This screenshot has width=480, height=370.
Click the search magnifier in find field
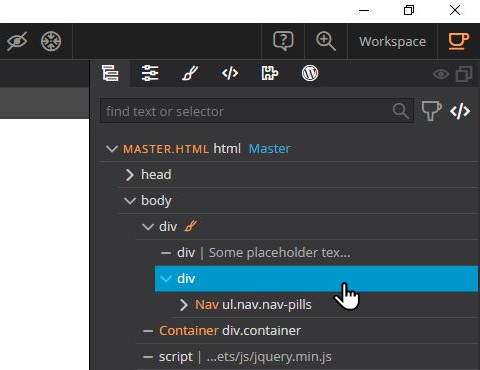tap(400, 111)
